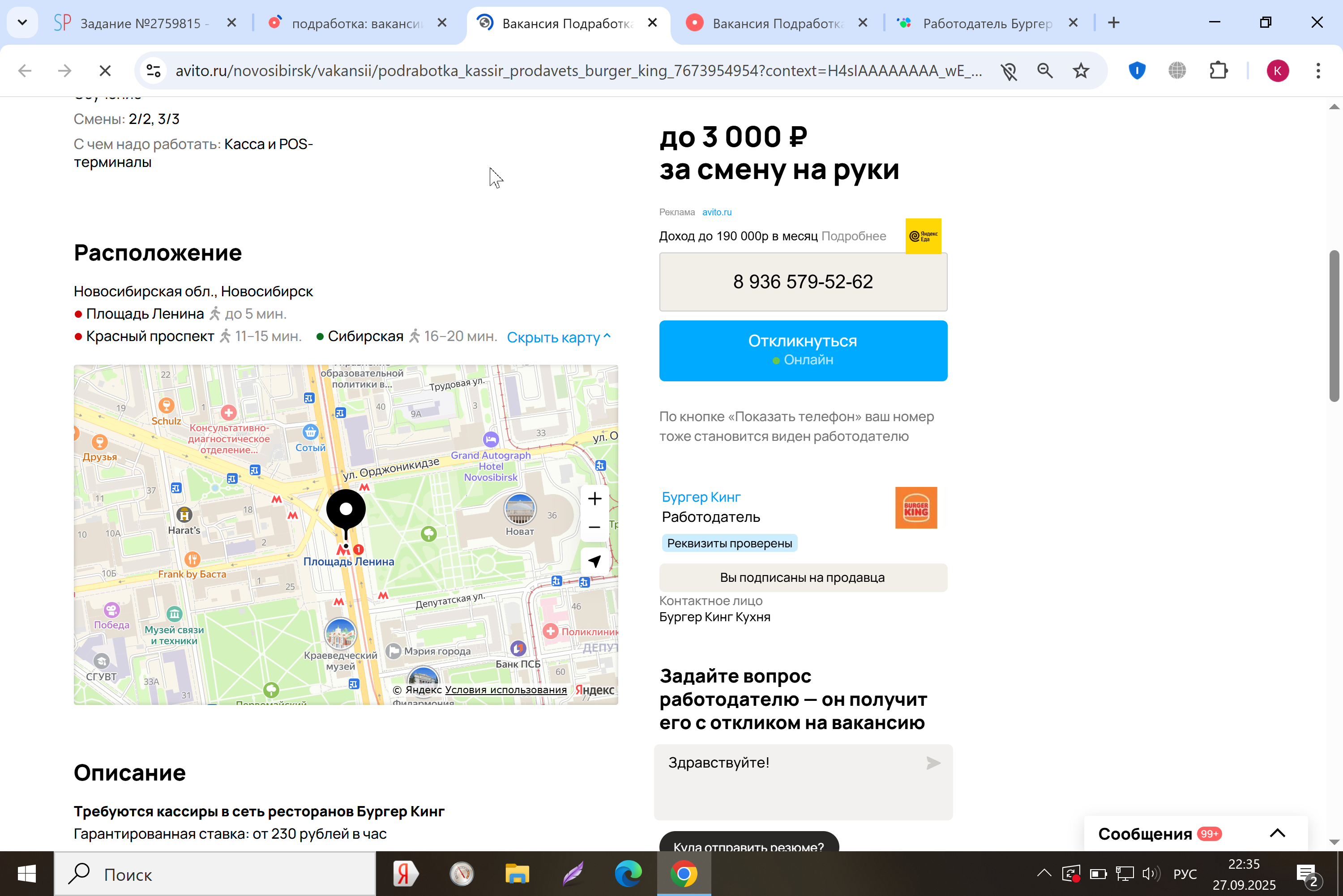Image resolution: width=1343 pixels, height=896 pixels.
Task: Open Microsoft Edge from the taskbar
Action: coord(628,874)
